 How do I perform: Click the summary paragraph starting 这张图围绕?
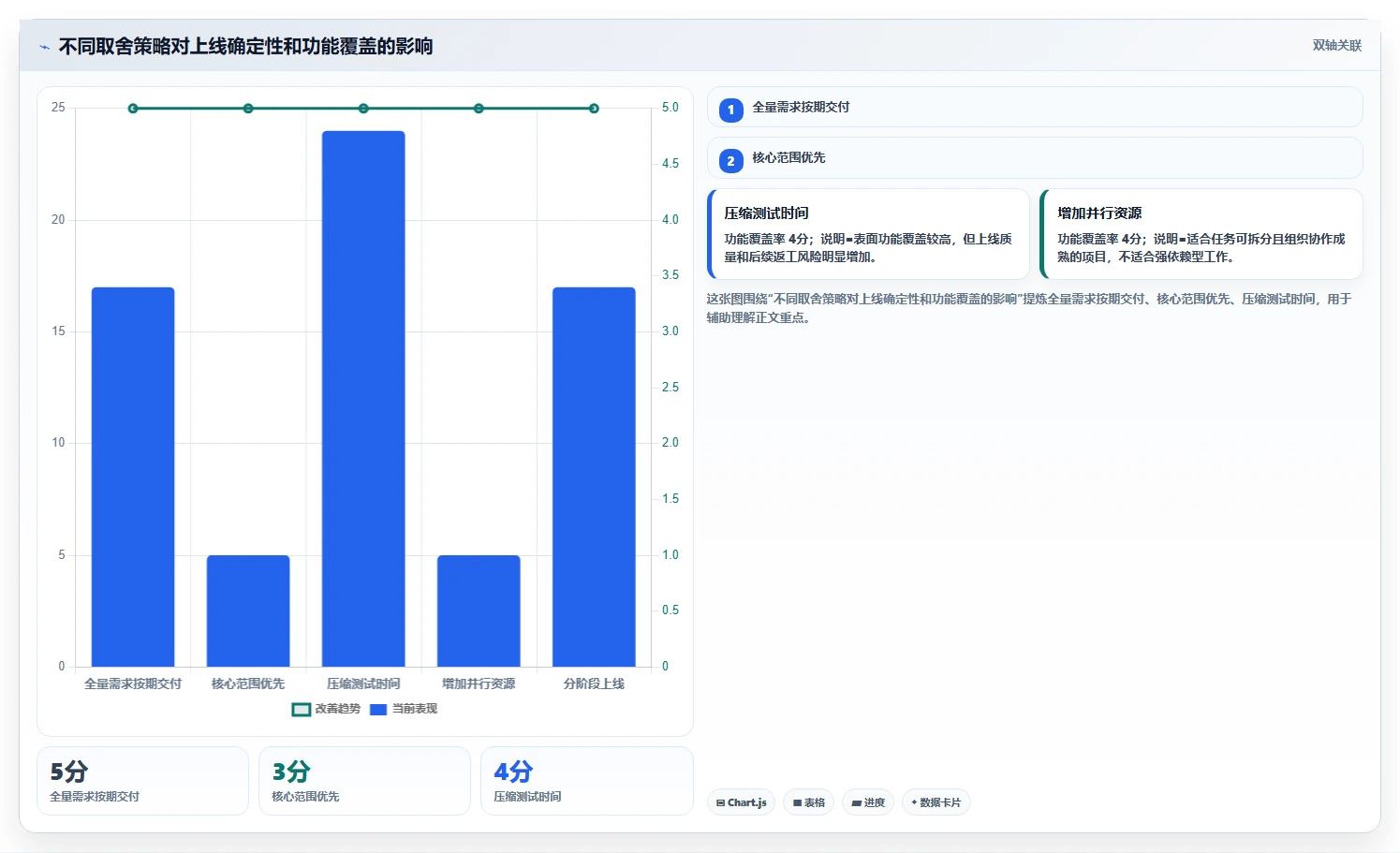(x=1029, y=308)
